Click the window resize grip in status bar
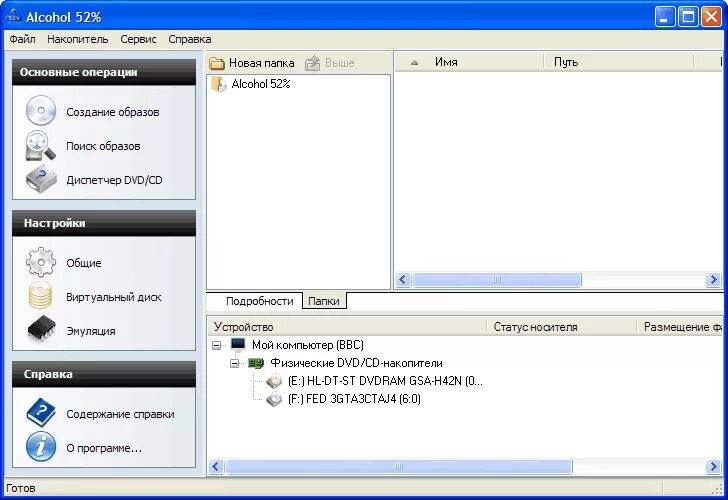Viewport: 728px width, 500px height. point(717,488)
